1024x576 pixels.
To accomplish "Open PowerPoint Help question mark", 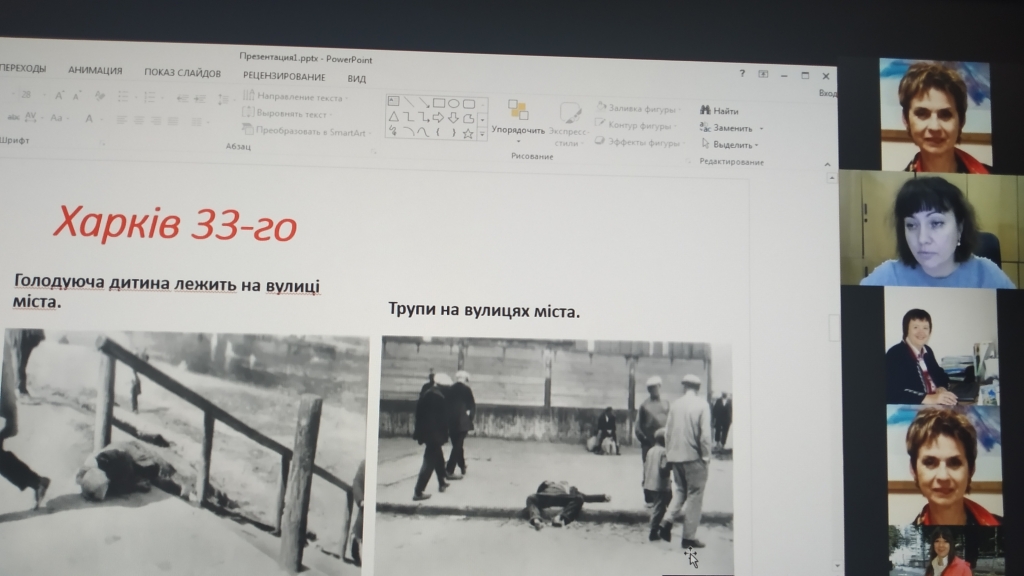I will coord(742,73).
